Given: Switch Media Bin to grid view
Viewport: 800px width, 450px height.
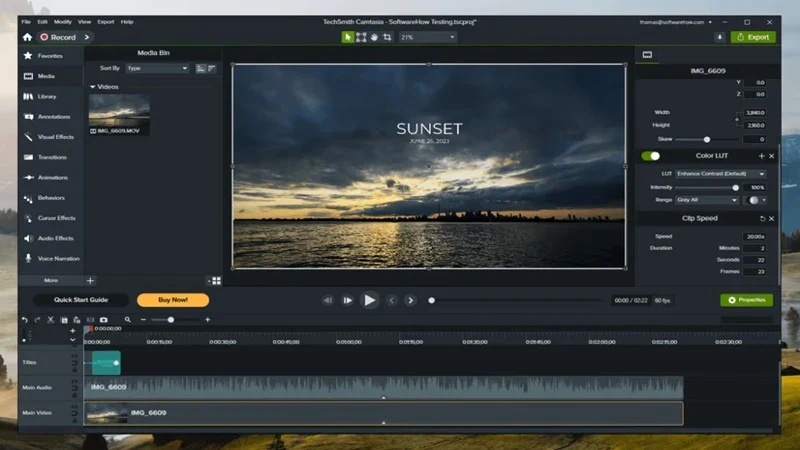Looking at the screenshot, I should point(216,281).
